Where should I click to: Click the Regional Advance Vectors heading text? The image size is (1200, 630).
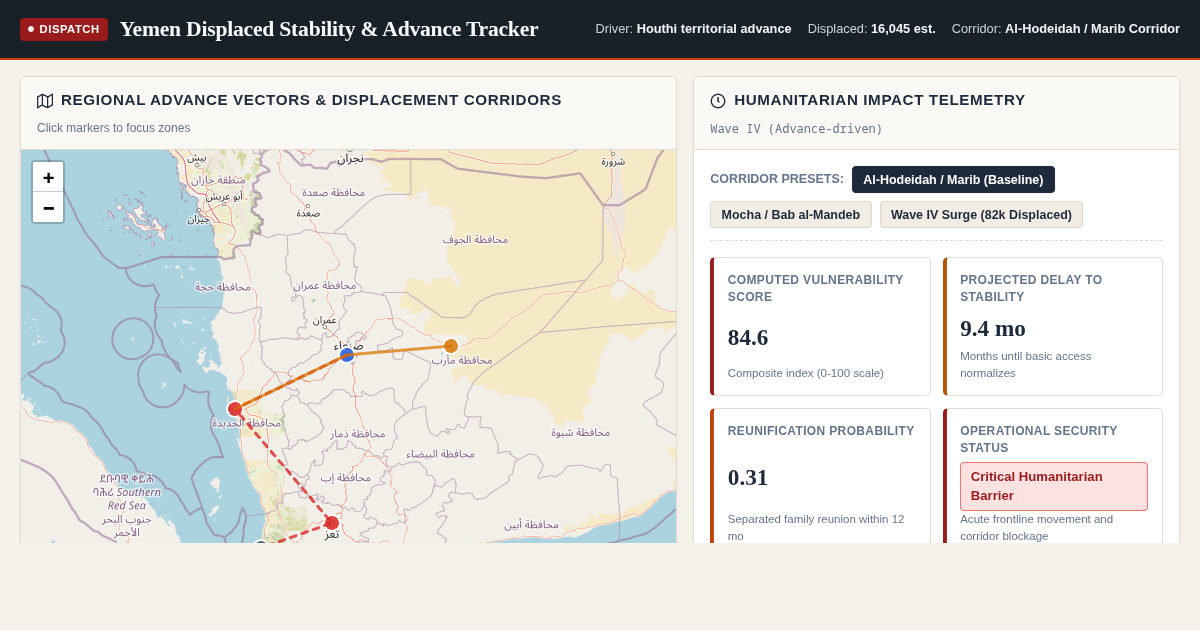pyautogui.click(x=311, y=100)
